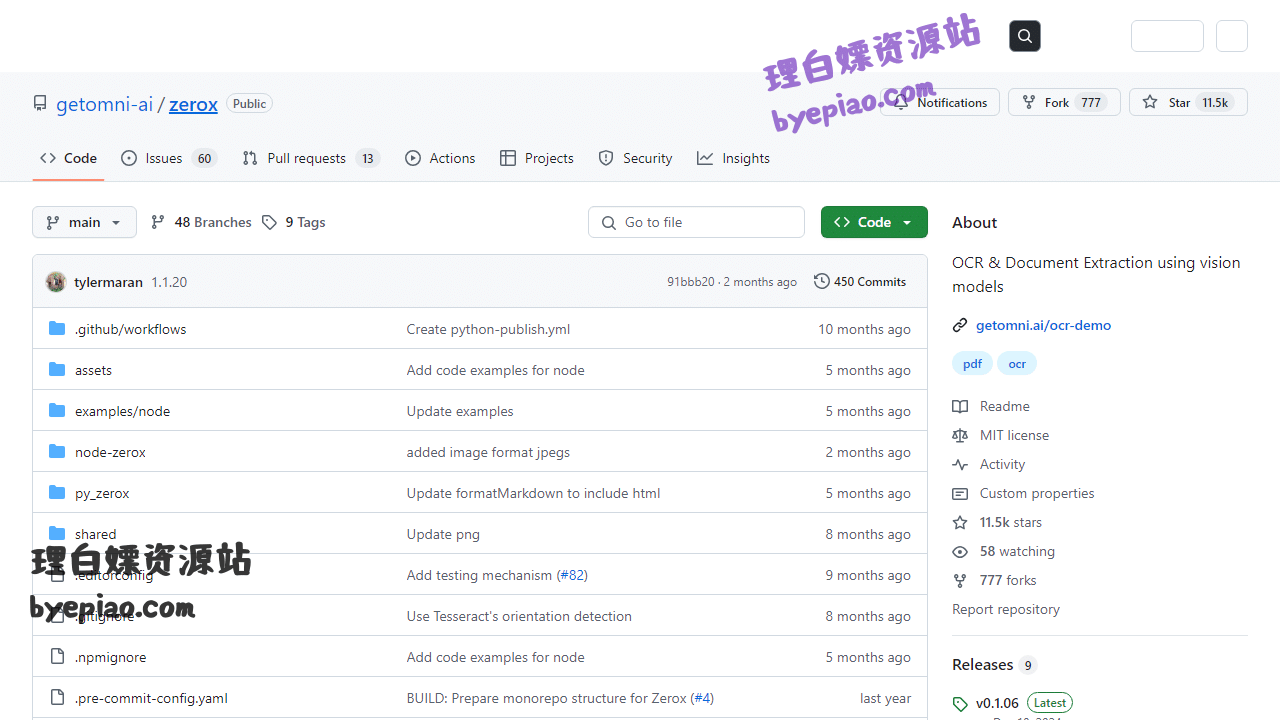Image resolution: width=1280 pixels, height=720 pixels.
Task: Open the .github/workflows folder
Action: pyautogui.click(x=131, y=329)
